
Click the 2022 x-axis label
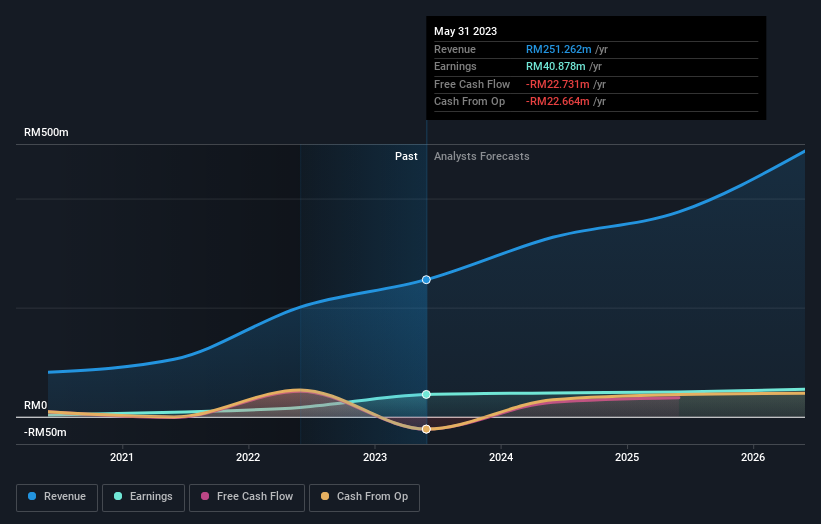pos(248,457)
